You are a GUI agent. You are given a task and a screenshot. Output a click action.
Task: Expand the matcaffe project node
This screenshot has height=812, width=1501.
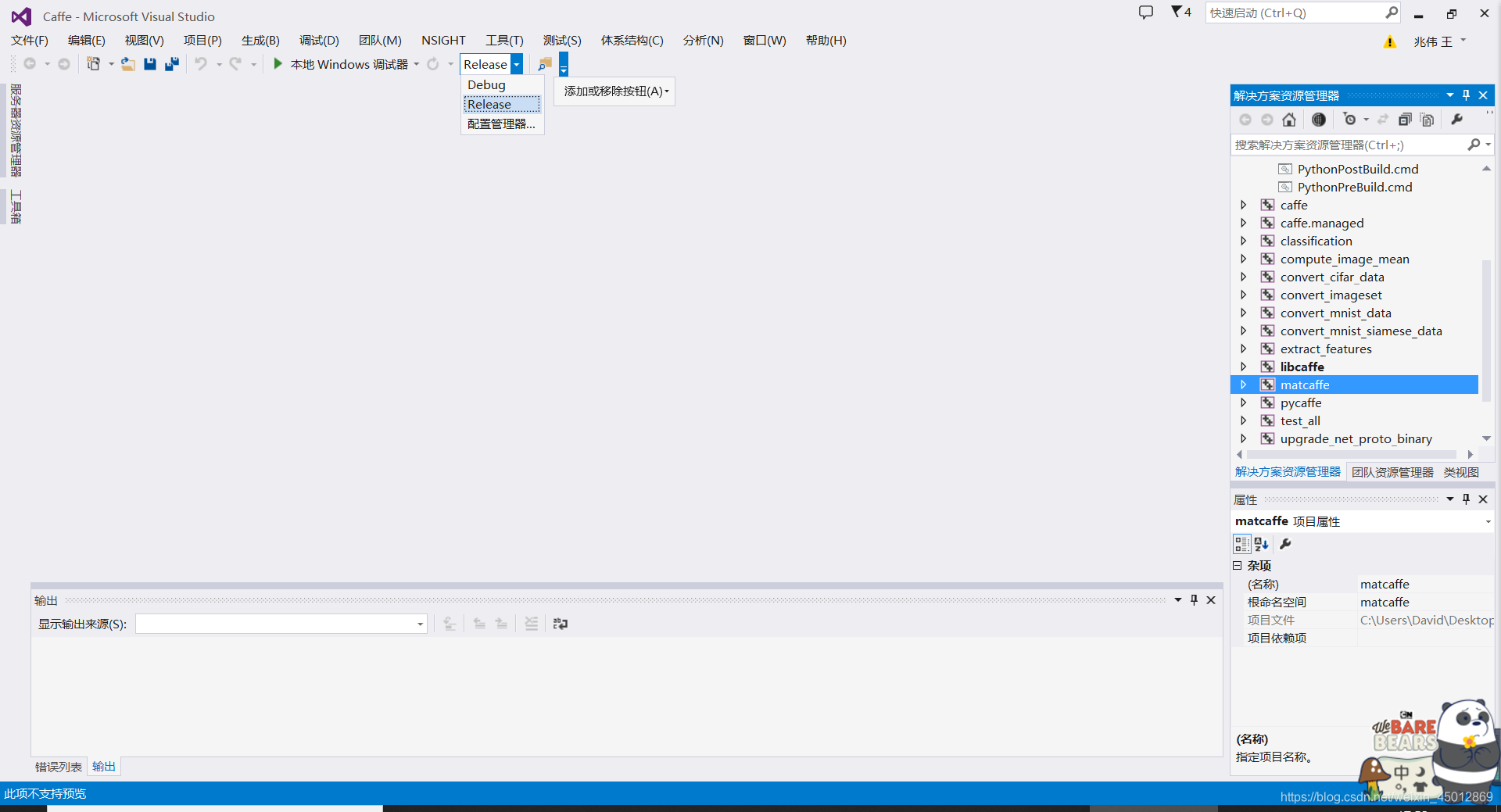[1243, 385]
